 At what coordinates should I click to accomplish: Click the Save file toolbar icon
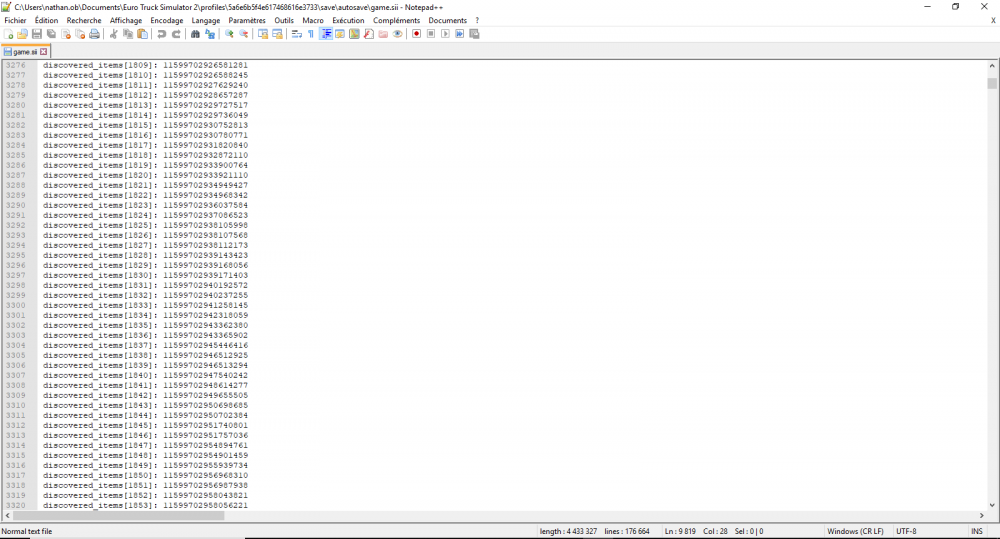pyautogui.click(x=37, y=34)
